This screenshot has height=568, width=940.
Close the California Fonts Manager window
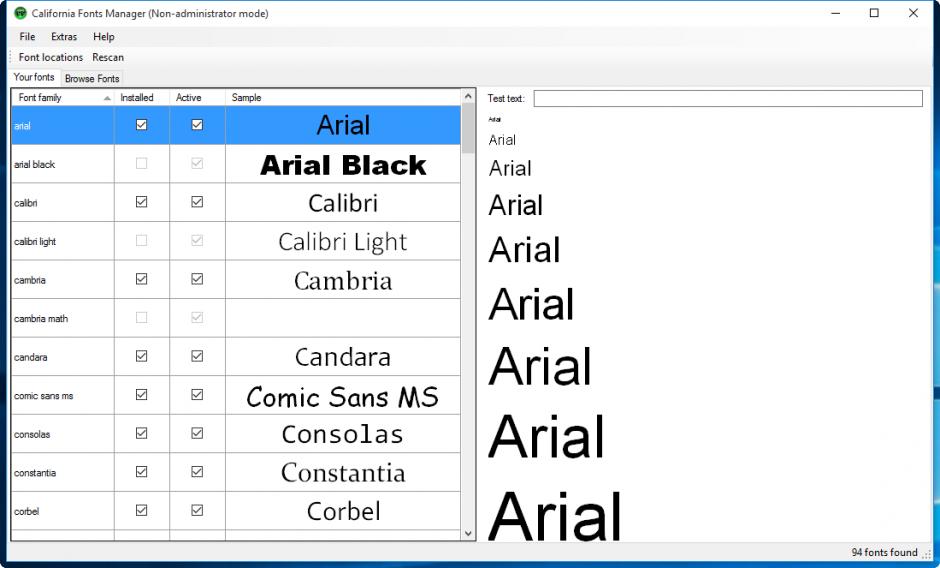913,13
